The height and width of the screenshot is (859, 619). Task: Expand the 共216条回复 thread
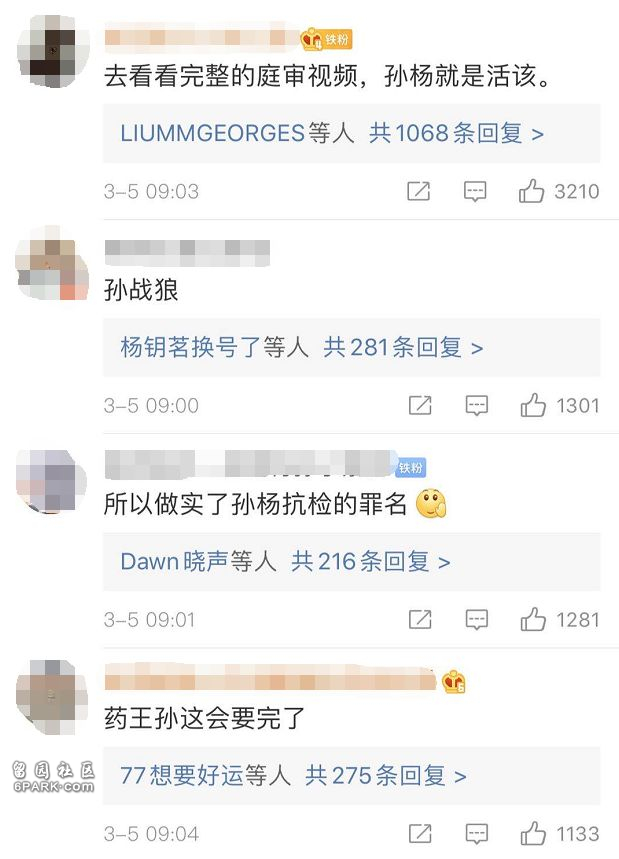click(x=371, y=562)
